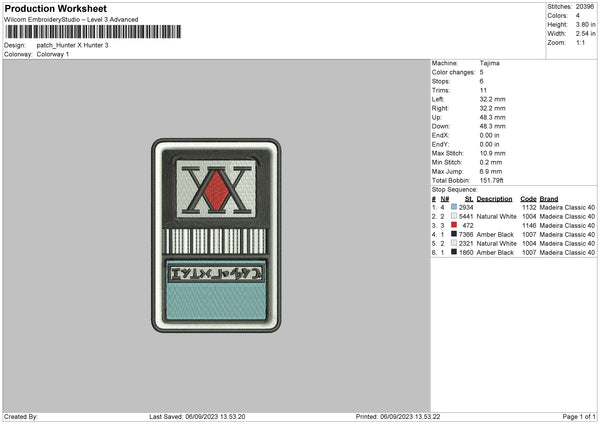Select the Wilcom EmbroideryStudio Level 3 Advanced subtitle

(x=71, y=20)
